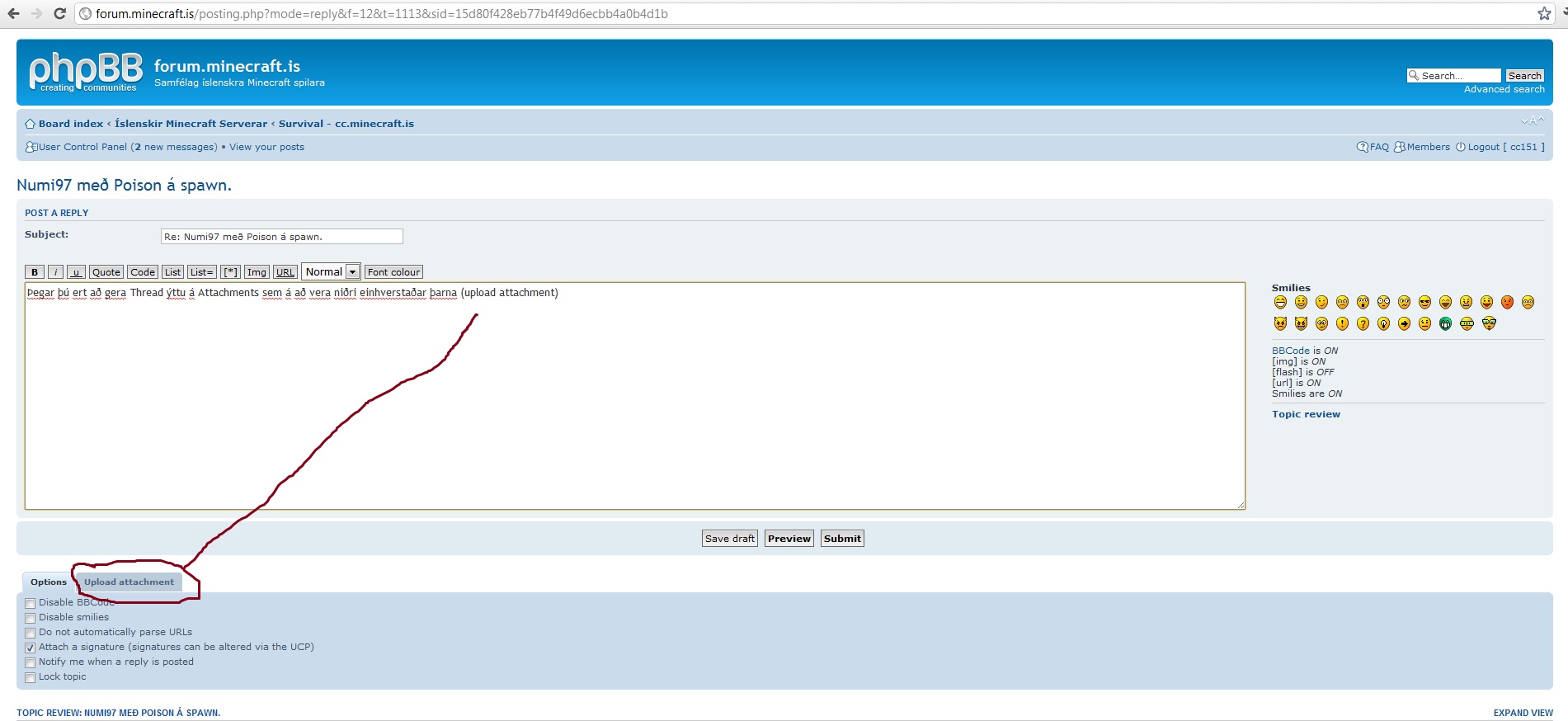Insert the light bulb idea smiley

click(1383, 323)
